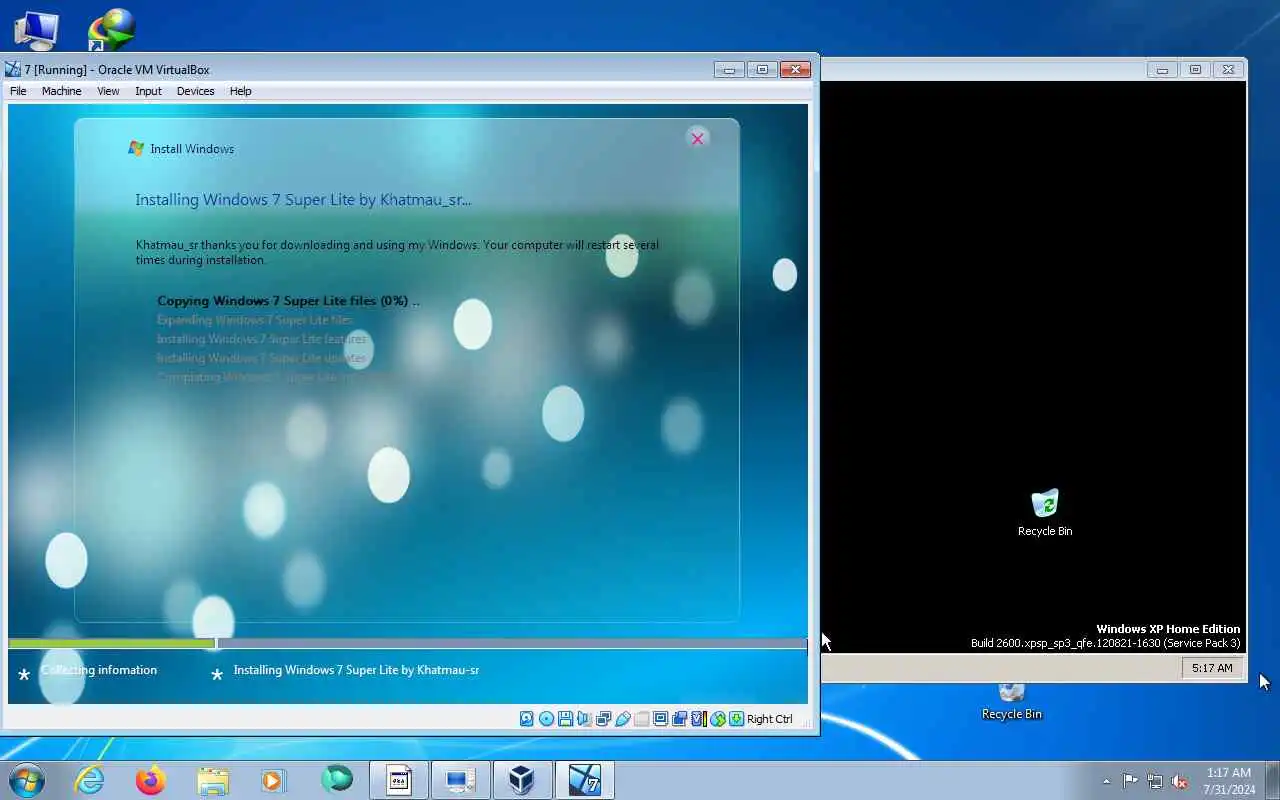Click the Installing Windows 7 Super Lite features step
Screen dimensions: 1280x800
click(262, 339)
